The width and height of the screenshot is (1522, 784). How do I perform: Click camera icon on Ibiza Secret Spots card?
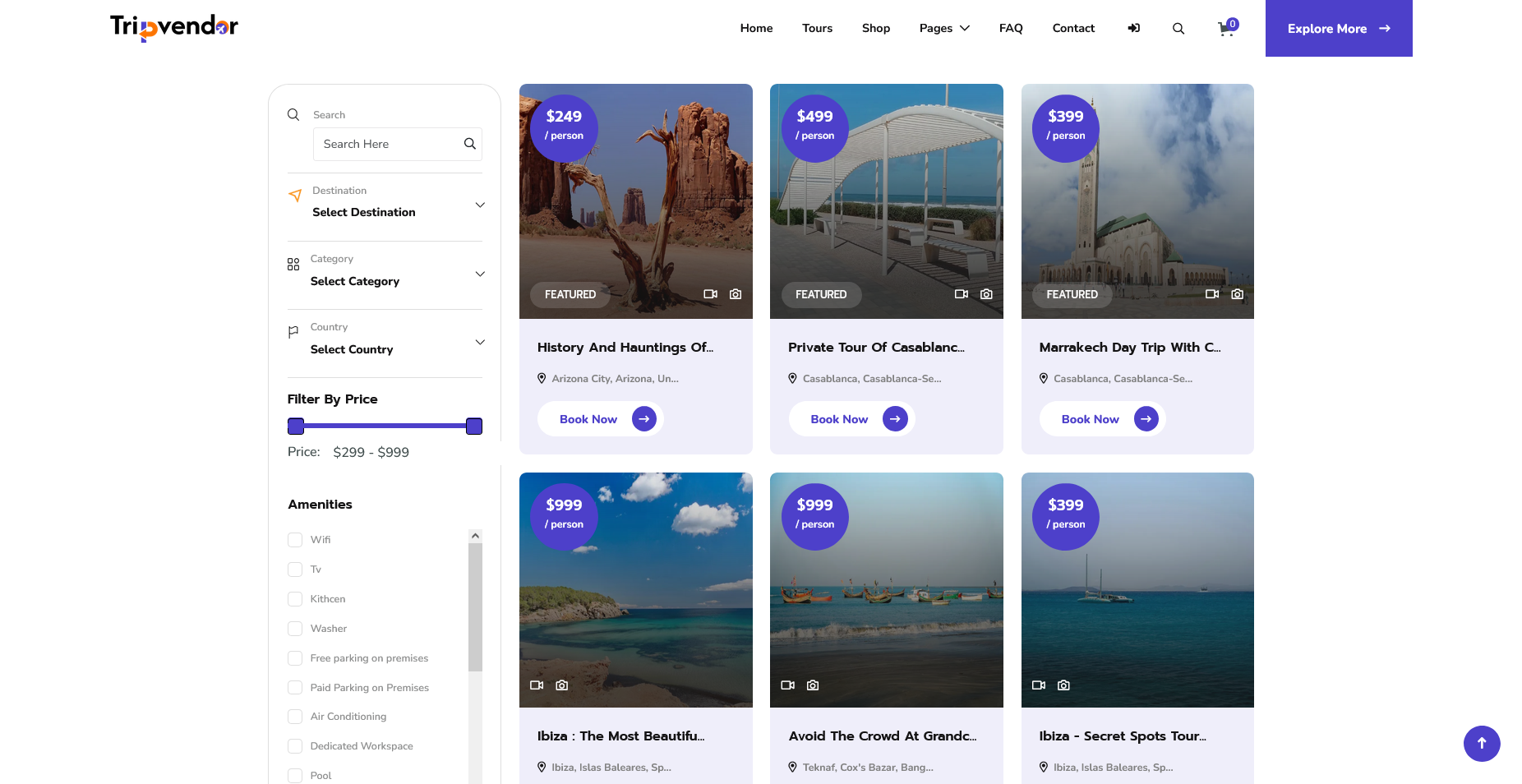[1063, 685]
